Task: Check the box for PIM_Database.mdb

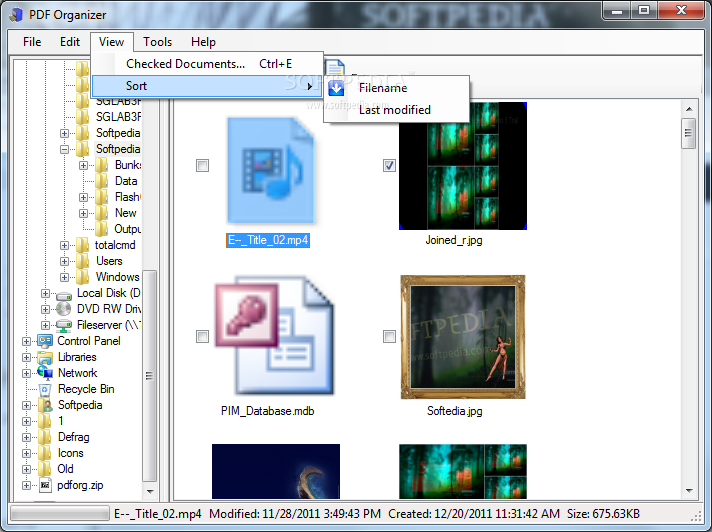Action: coord(203,336)
